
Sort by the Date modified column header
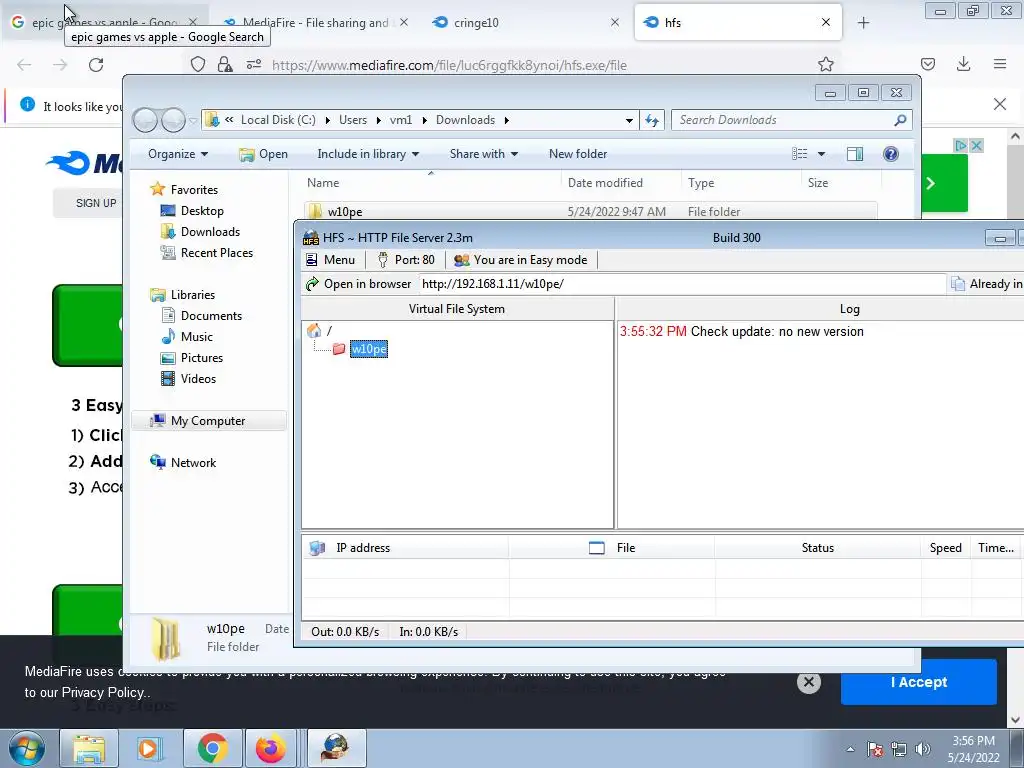[620, 184]
